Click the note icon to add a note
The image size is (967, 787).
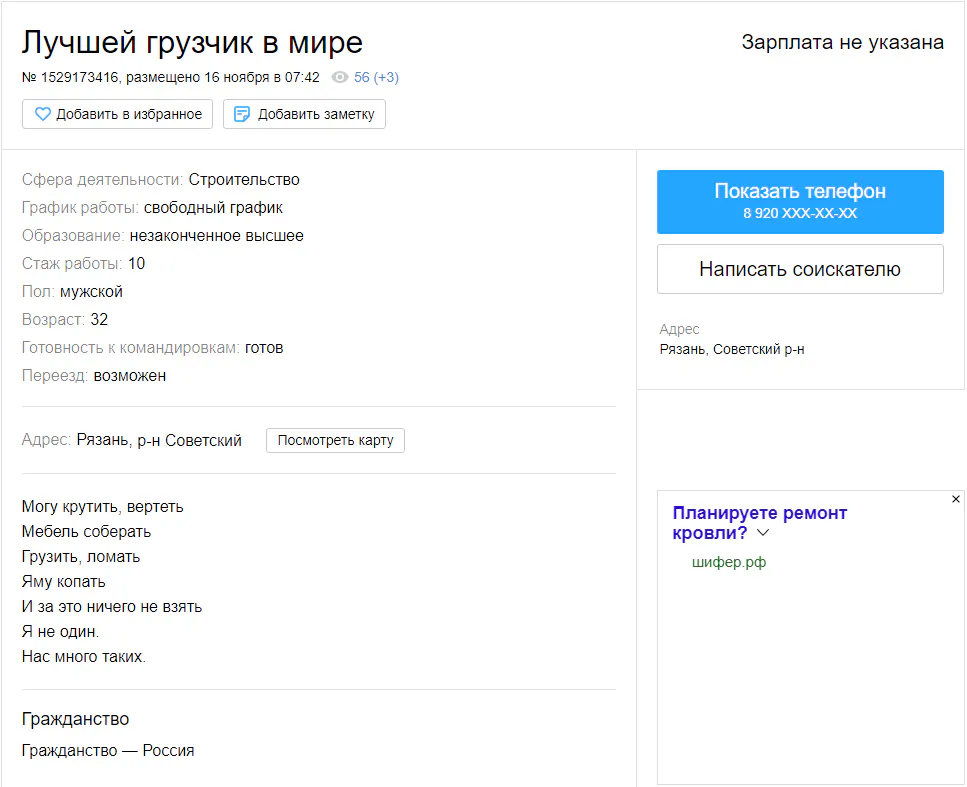(x=242, y=114)
